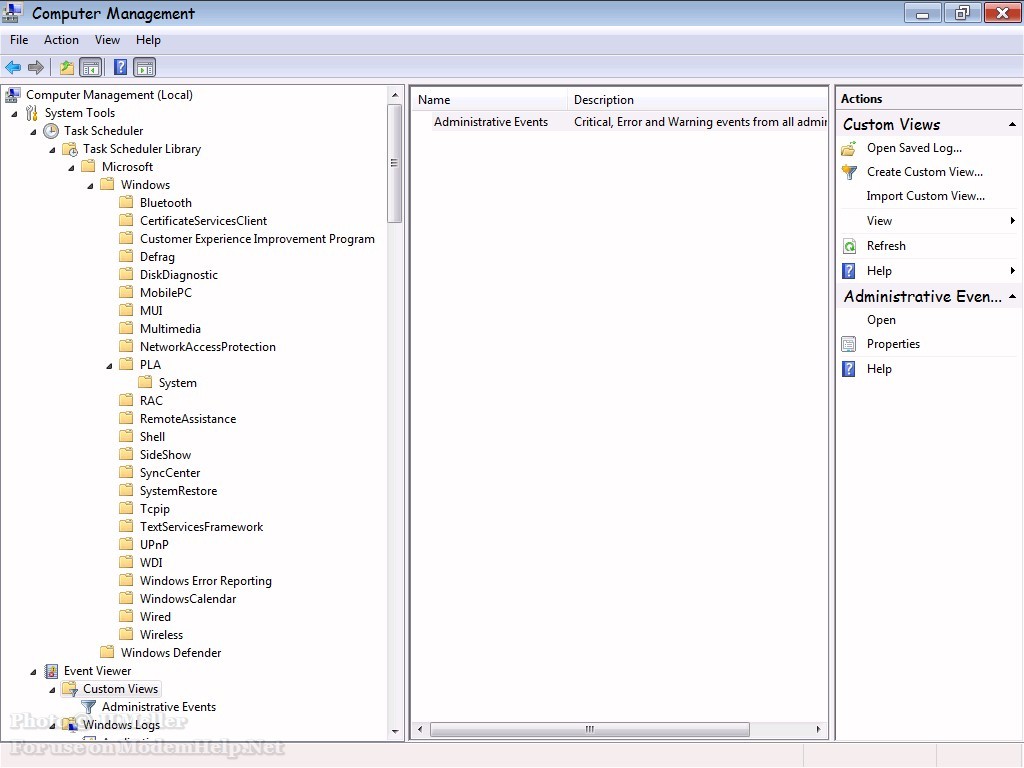The image size is (1024, 768).
Task: Click the list pane scroll right arrow
Action: 818,729
